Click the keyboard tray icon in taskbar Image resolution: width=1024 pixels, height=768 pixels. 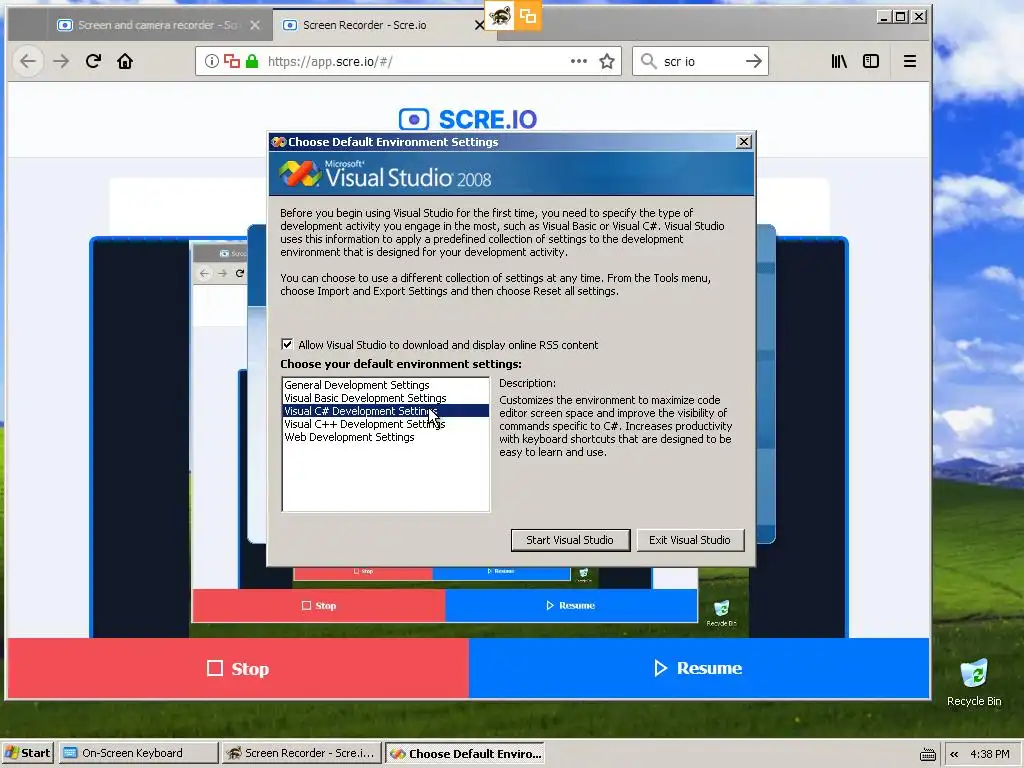[927, 754]
